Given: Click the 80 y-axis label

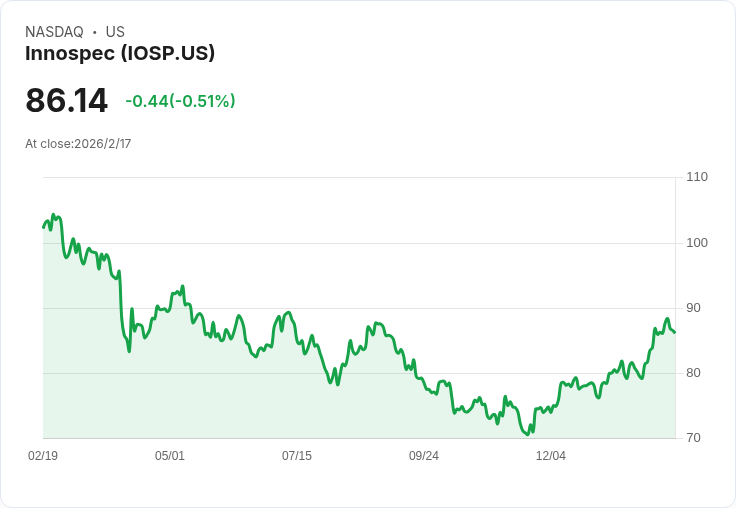Looking at the screenshot, I should pyautogui.click(x=693, y=373).
